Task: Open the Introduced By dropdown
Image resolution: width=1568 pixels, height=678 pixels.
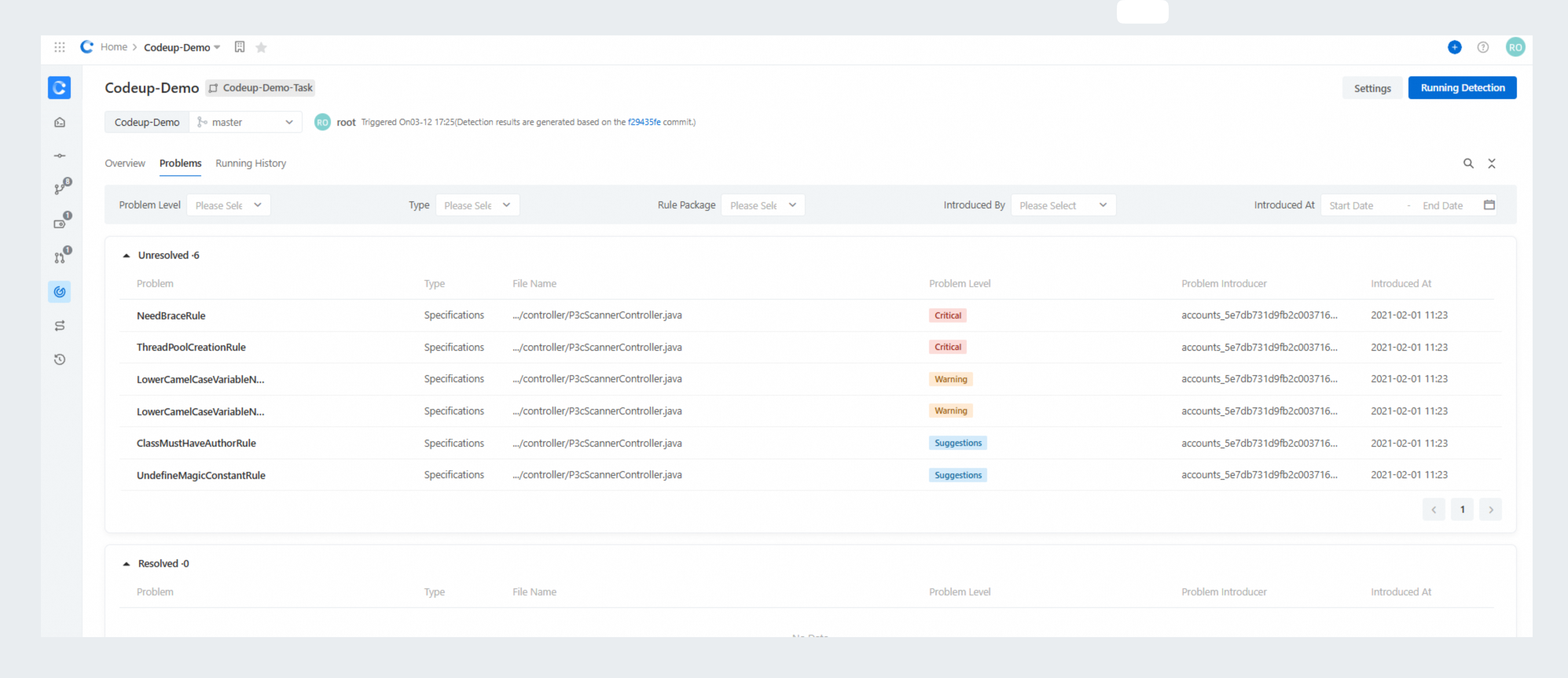Action: [1063, 205]
